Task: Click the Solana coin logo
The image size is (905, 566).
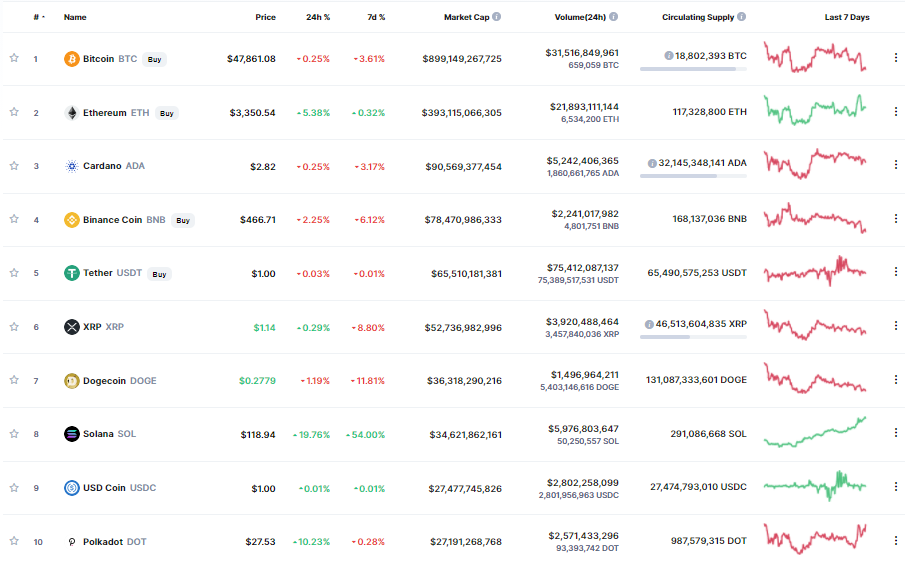Action: coord(72,434)
